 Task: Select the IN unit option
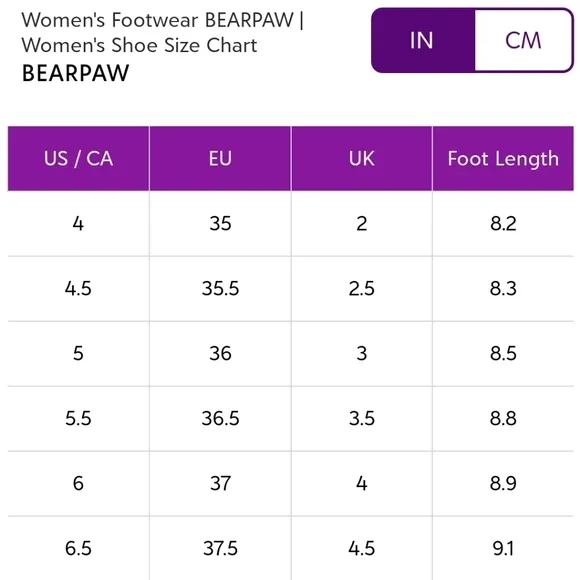pyautogui.click(x=423, y=40)
